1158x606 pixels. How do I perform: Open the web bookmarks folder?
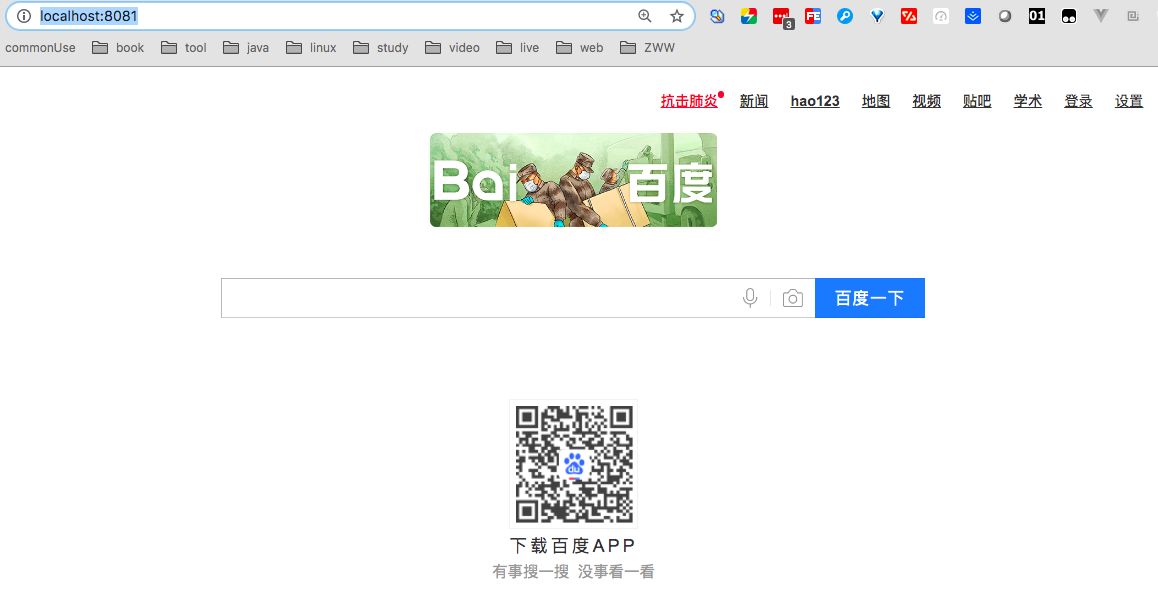tap(580, 48)
